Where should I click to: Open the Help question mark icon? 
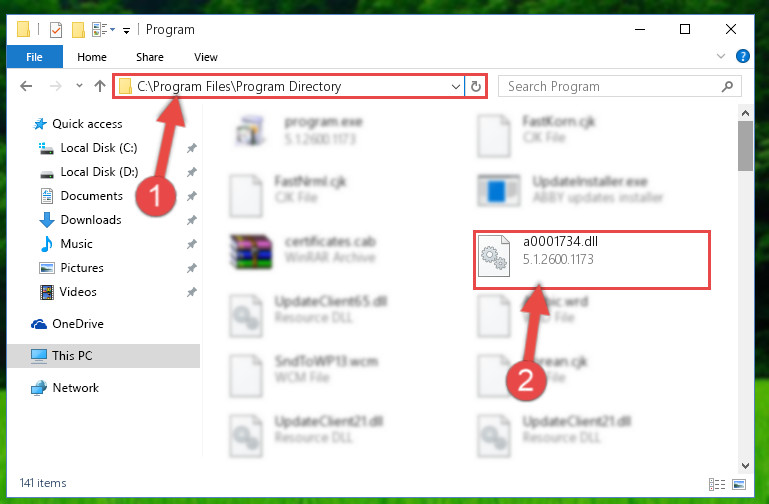point(743,56)
